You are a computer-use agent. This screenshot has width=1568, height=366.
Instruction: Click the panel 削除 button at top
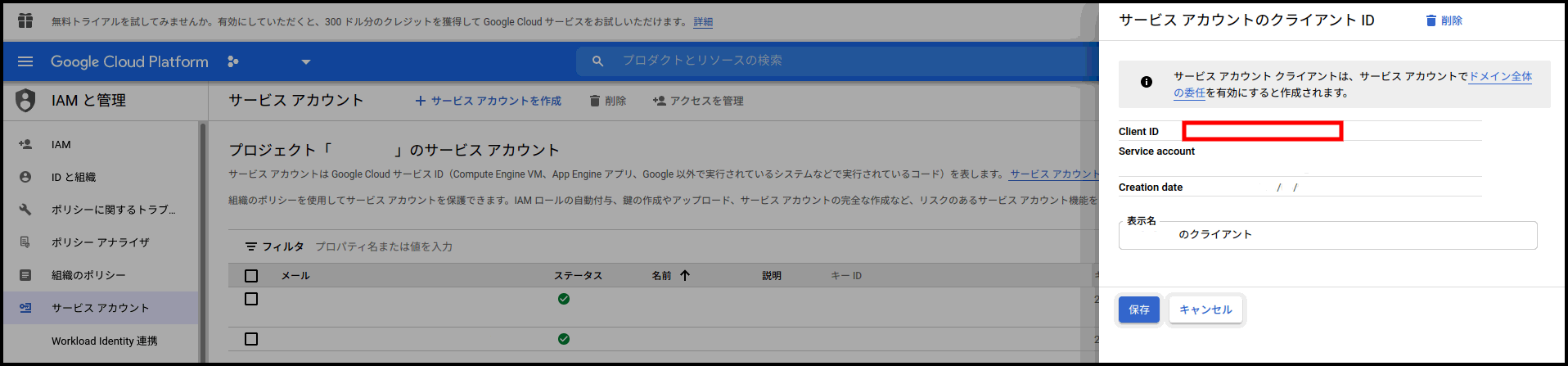coord(1444,20)
